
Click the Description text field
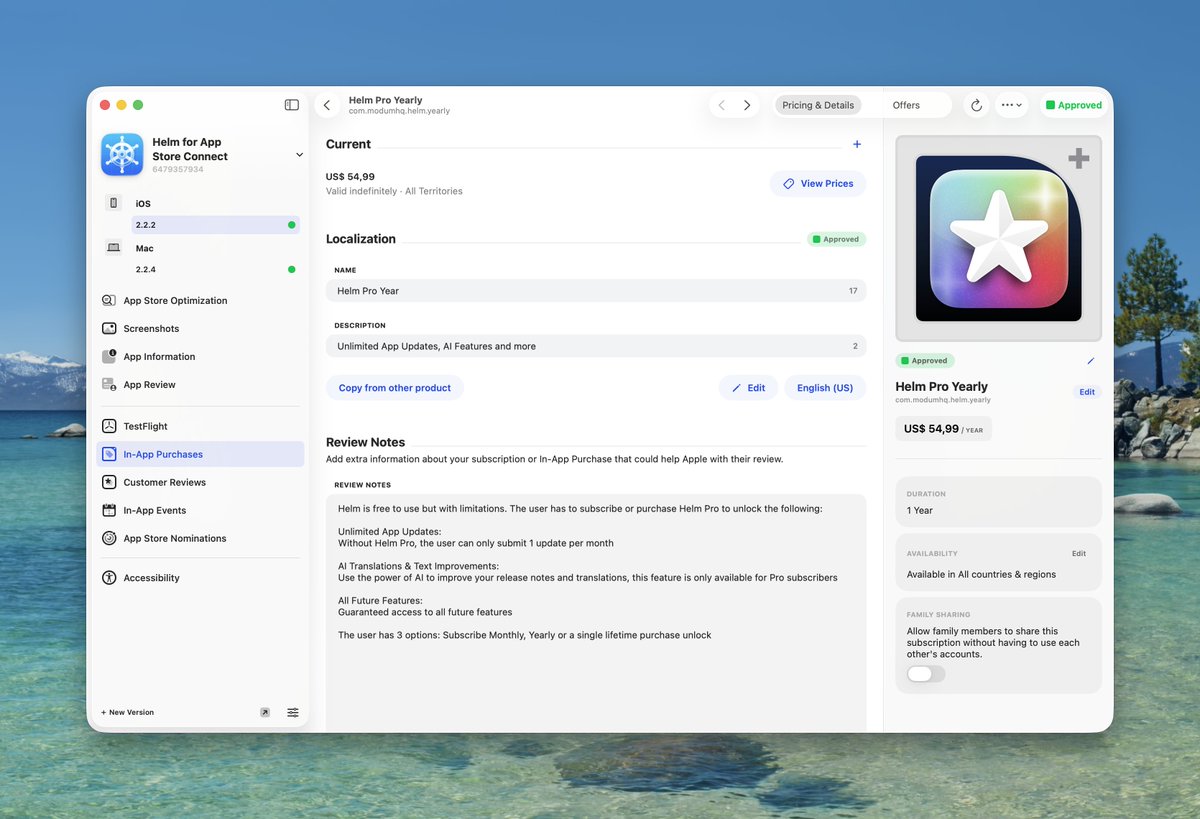pos(596,346)
